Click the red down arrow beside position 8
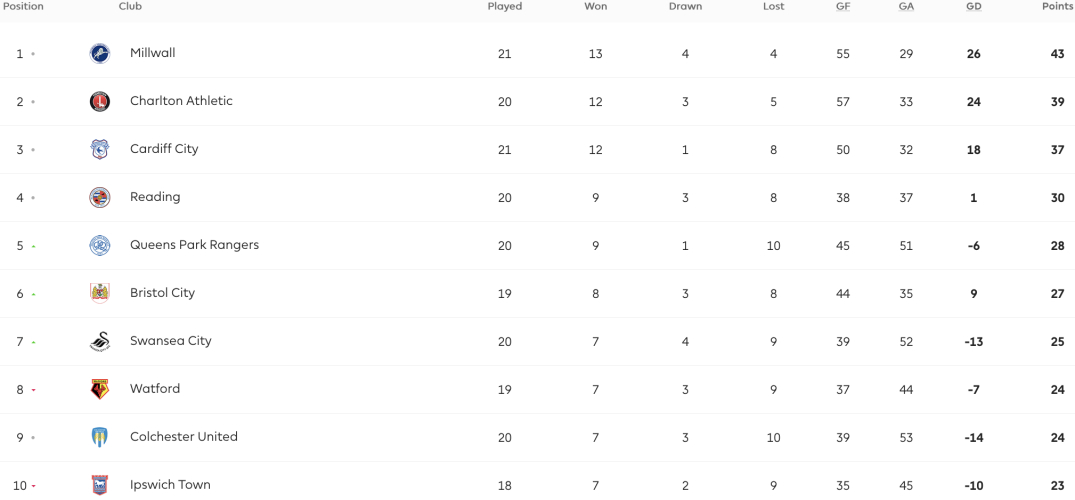The image size is (1075, 500). point(33,390)
